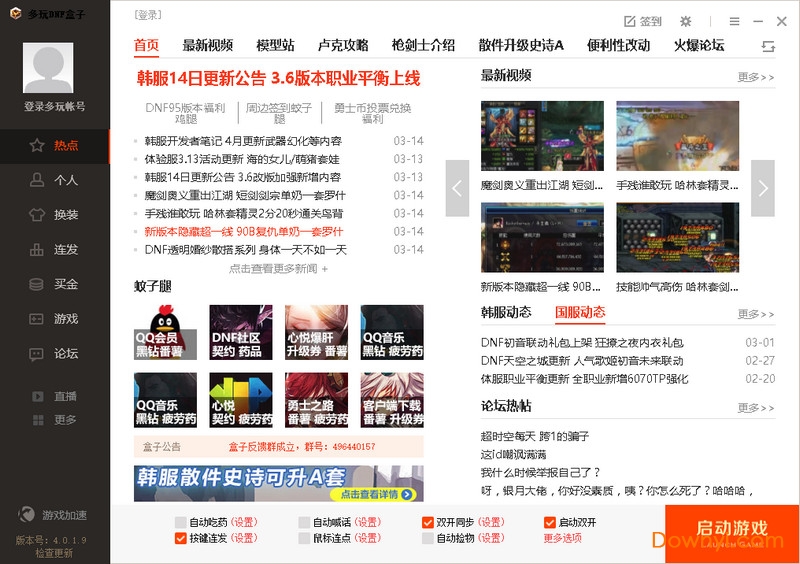Screen dimensions: 800x564
Task: Open the DNF社区 契约 药品 tile
Action: click(241, 332)
